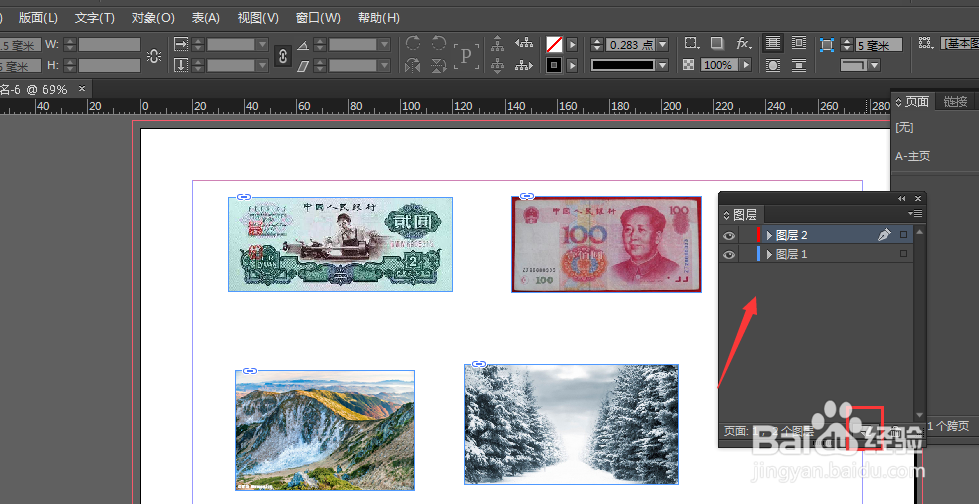Expand the 图层 1 disclosure triangle

769,254
